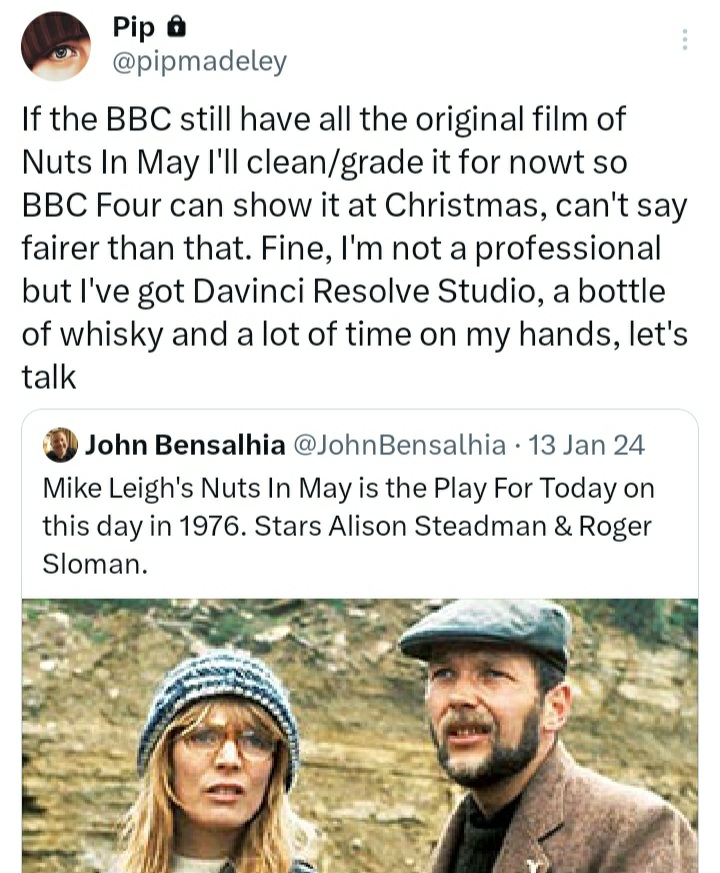Open Pip's profile avatar picture
The width and height of the screenshot is (720, 873).
coord(57,46)
